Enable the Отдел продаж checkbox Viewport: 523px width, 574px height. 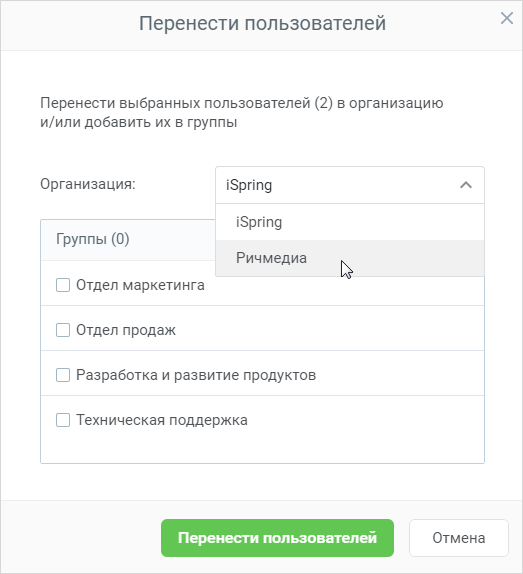click(63, 330)
